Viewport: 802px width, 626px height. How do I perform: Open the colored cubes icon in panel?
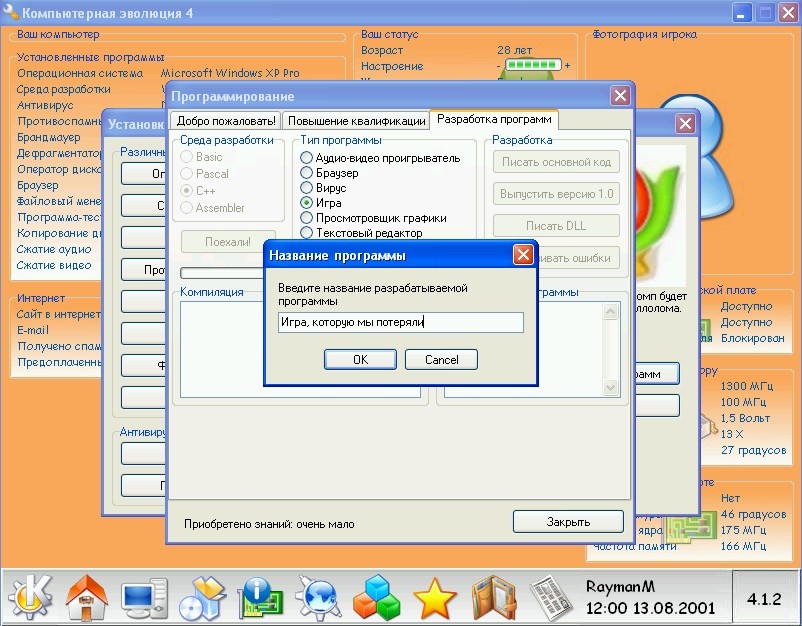pos(376,597)
